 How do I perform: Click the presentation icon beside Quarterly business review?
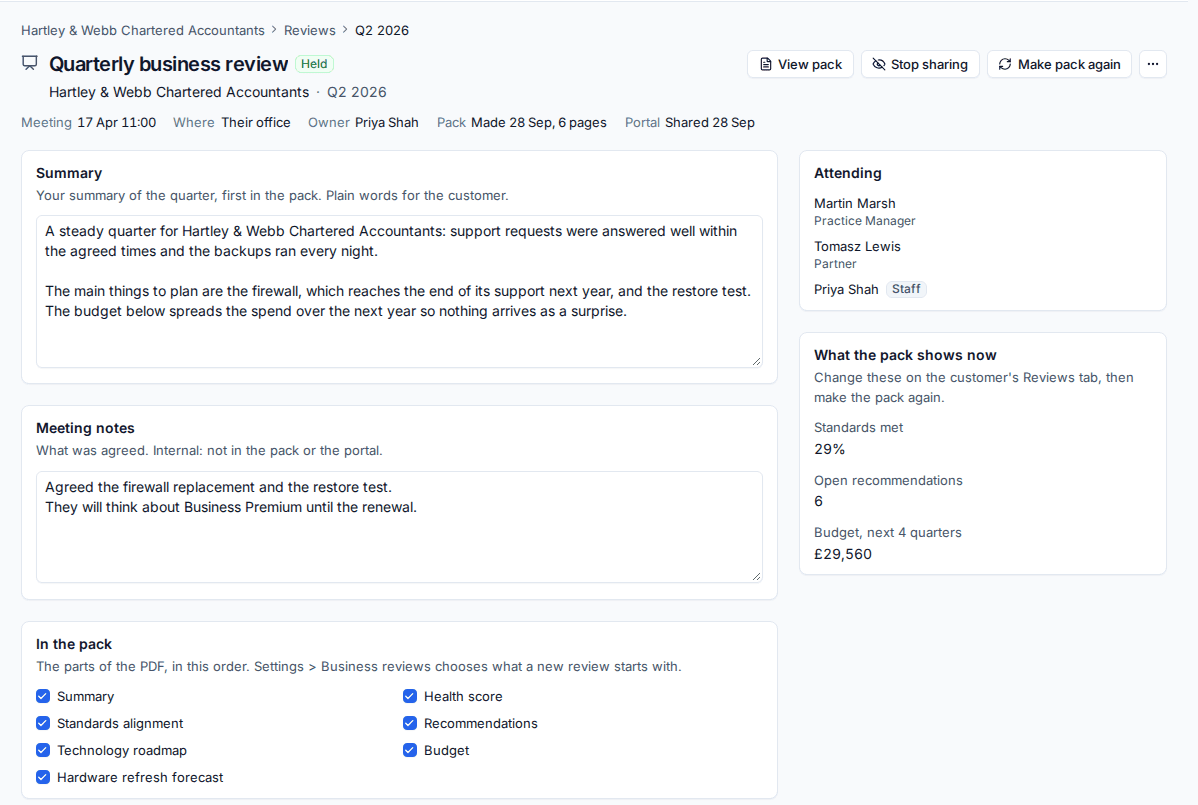click(30, 63)
